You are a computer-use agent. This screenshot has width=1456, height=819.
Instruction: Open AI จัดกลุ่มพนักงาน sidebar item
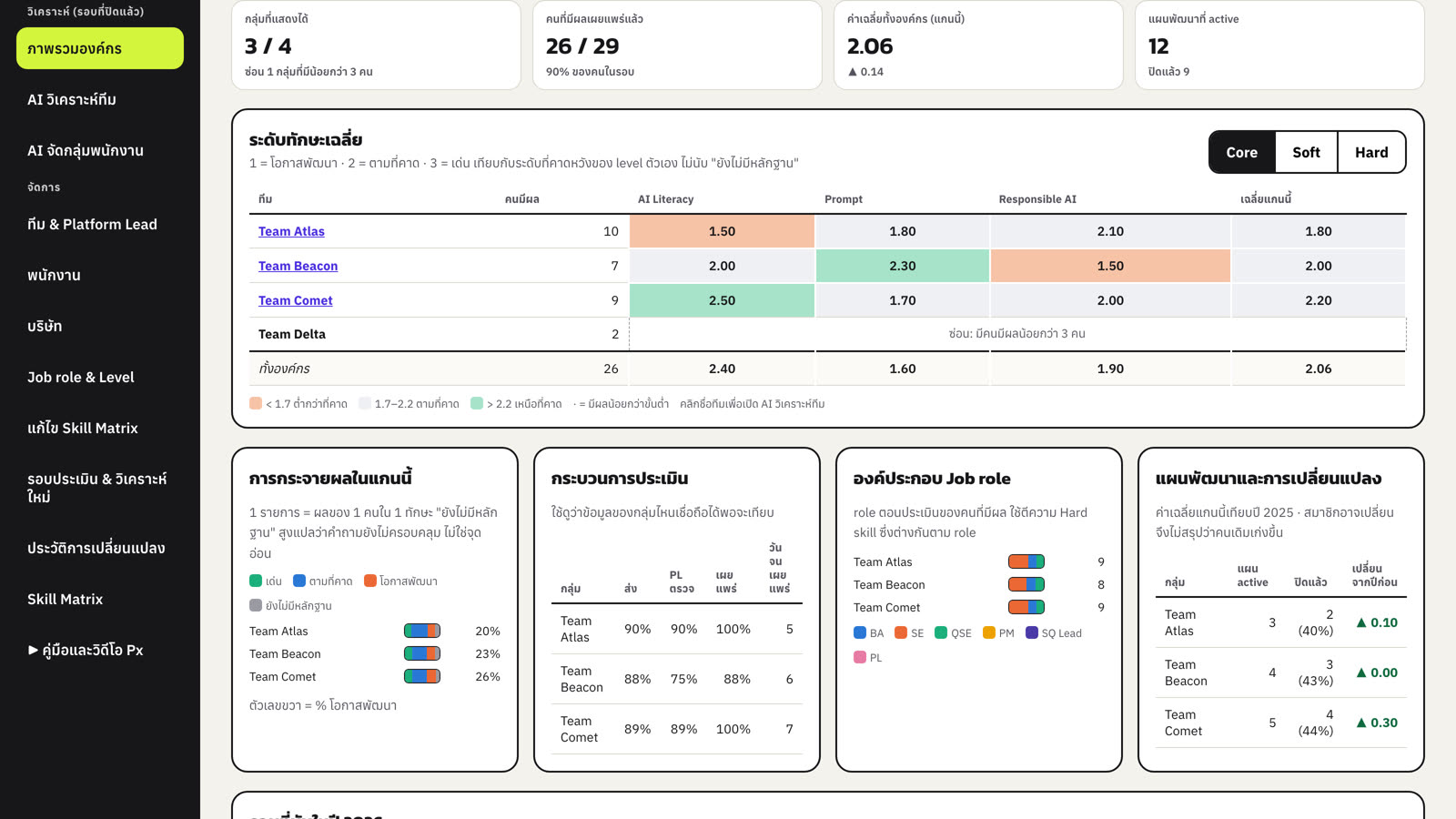pos(100,150)
